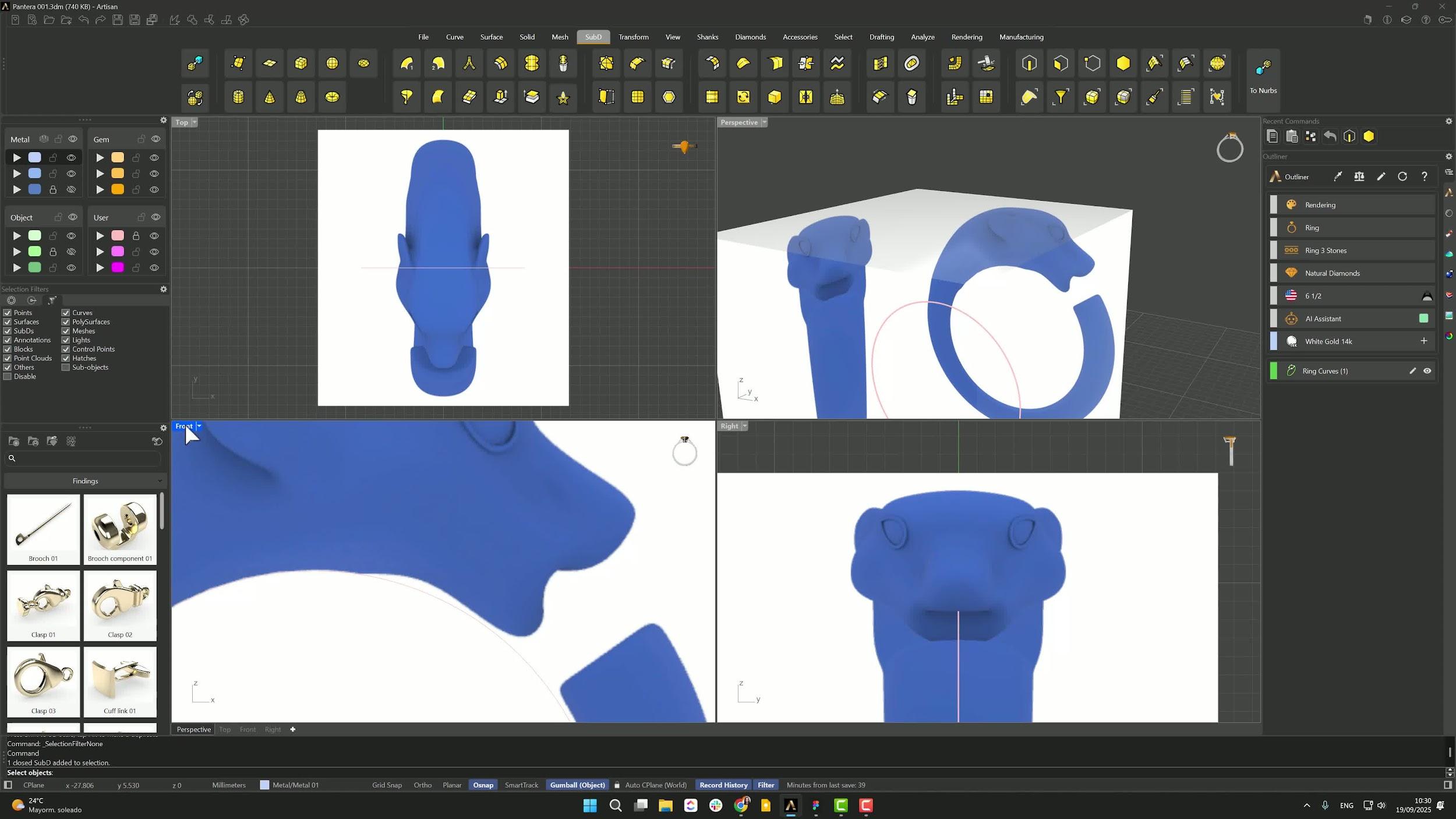Open the Right viewport dropdown arrow
The height and width of the screenshot is (819, 1456).
tap(744, 426)
